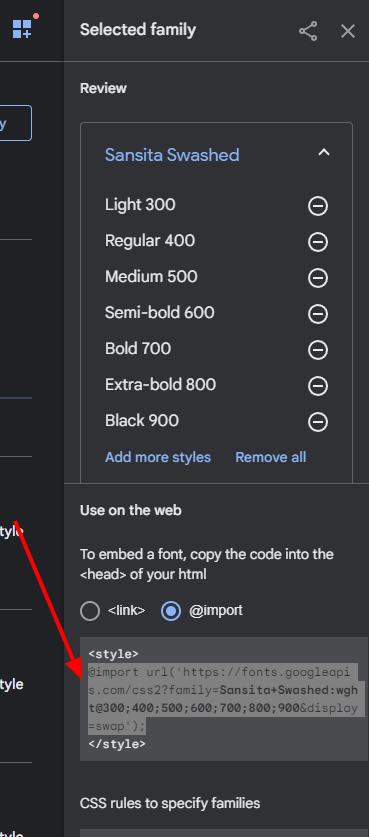This screenshot has width=369, height=837.
Task: Open the selected families grid icon
Action: 23,28
